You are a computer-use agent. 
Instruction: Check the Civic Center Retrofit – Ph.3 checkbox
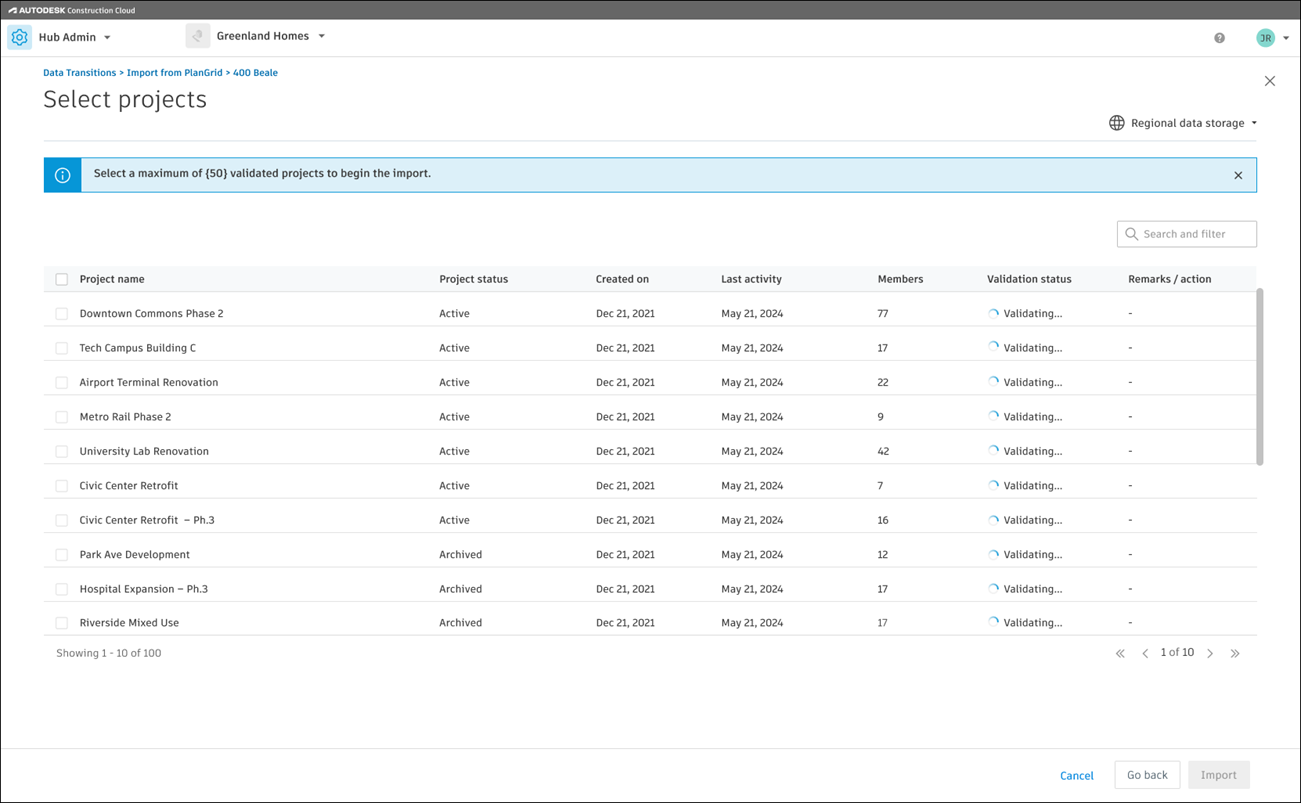pyautogui.click(x=62, y=520)
